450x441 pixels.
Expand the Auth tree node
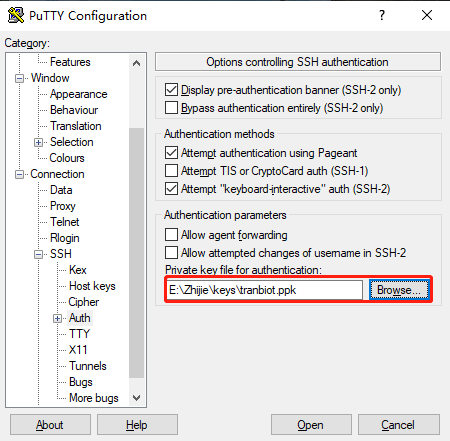pyautogui.click(x=57, y=319)
